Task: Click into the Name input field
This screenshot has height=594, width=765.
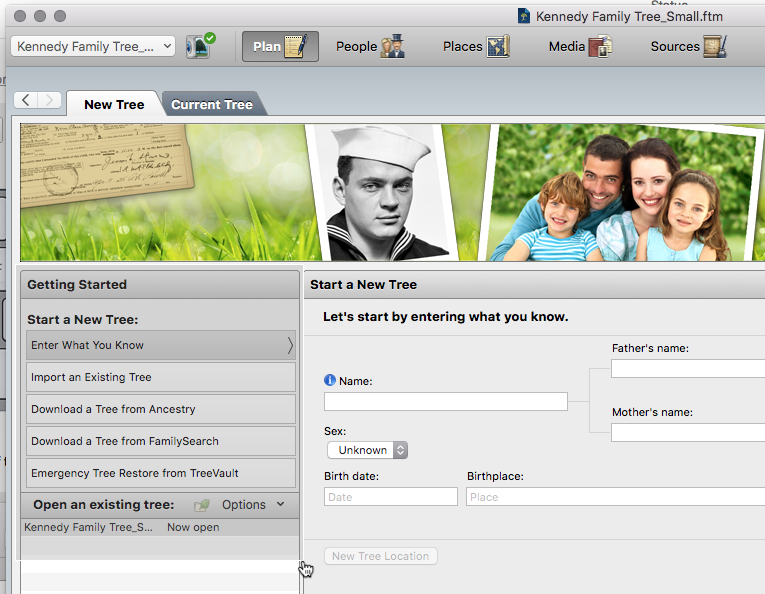Action: [x=446, y=401]
